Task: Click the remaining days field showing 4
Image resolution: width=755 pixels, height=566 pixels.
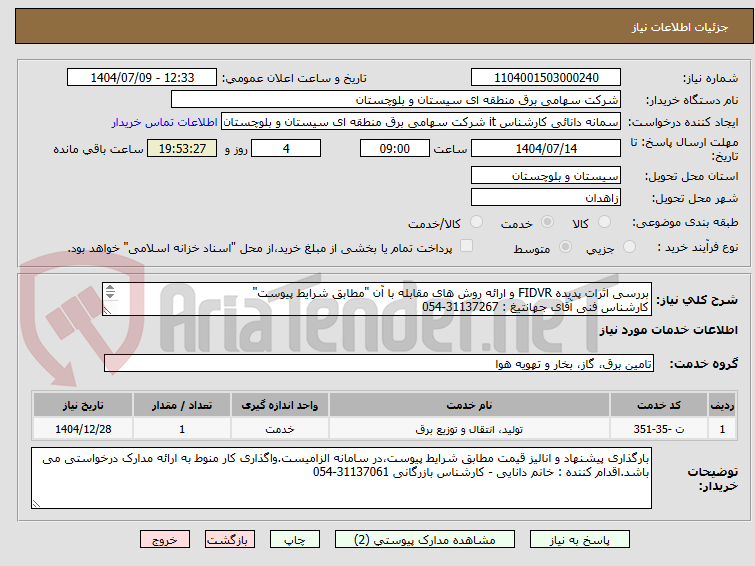Action: click(286, 148)
